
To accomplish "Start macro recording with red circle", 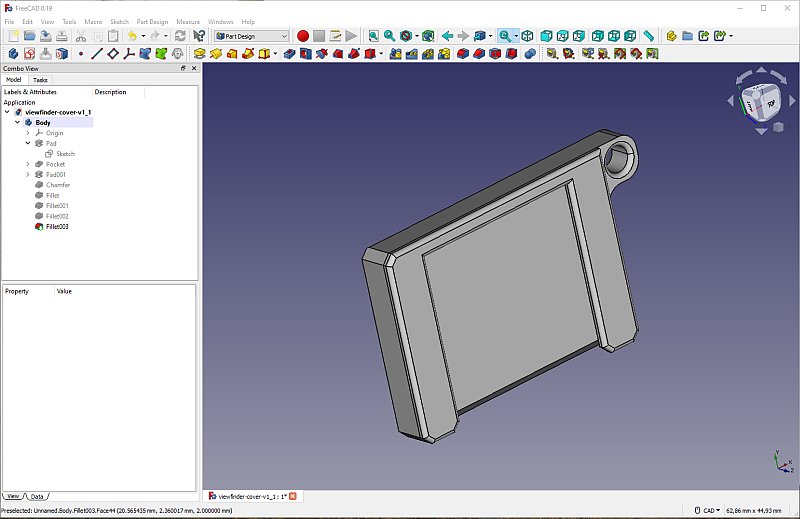I will 303,36.
